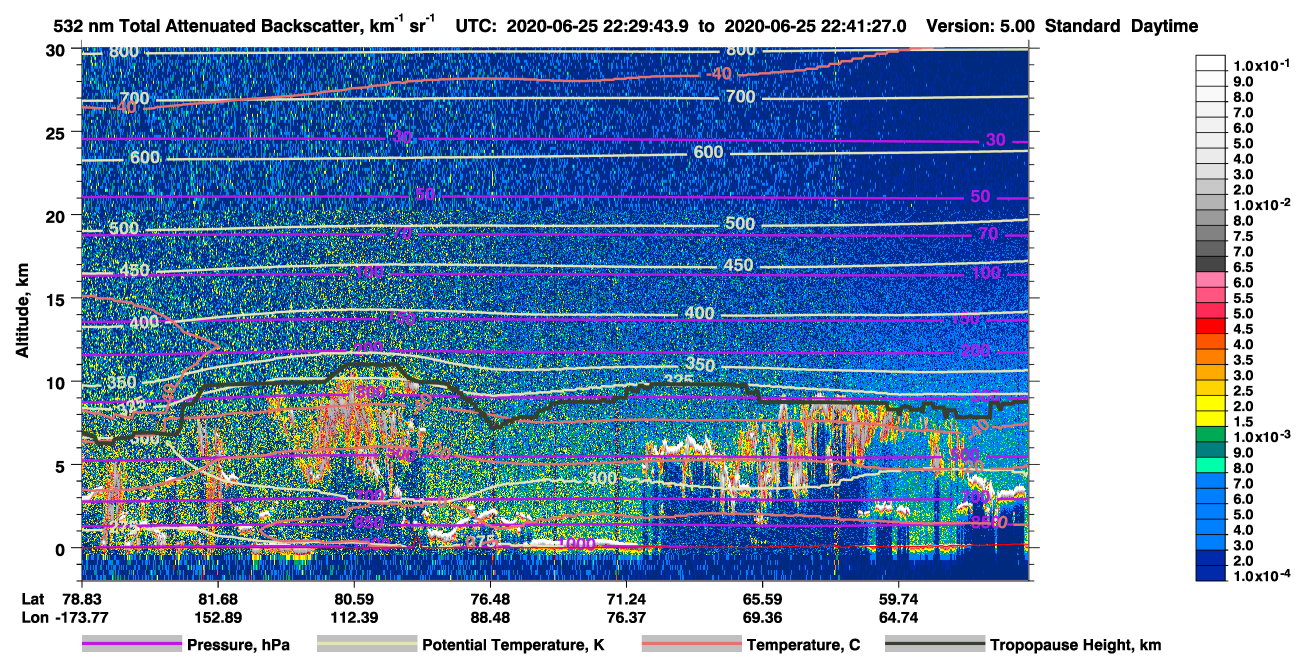
Task: Click the latitude value 76.48
Action: point(489,599)
